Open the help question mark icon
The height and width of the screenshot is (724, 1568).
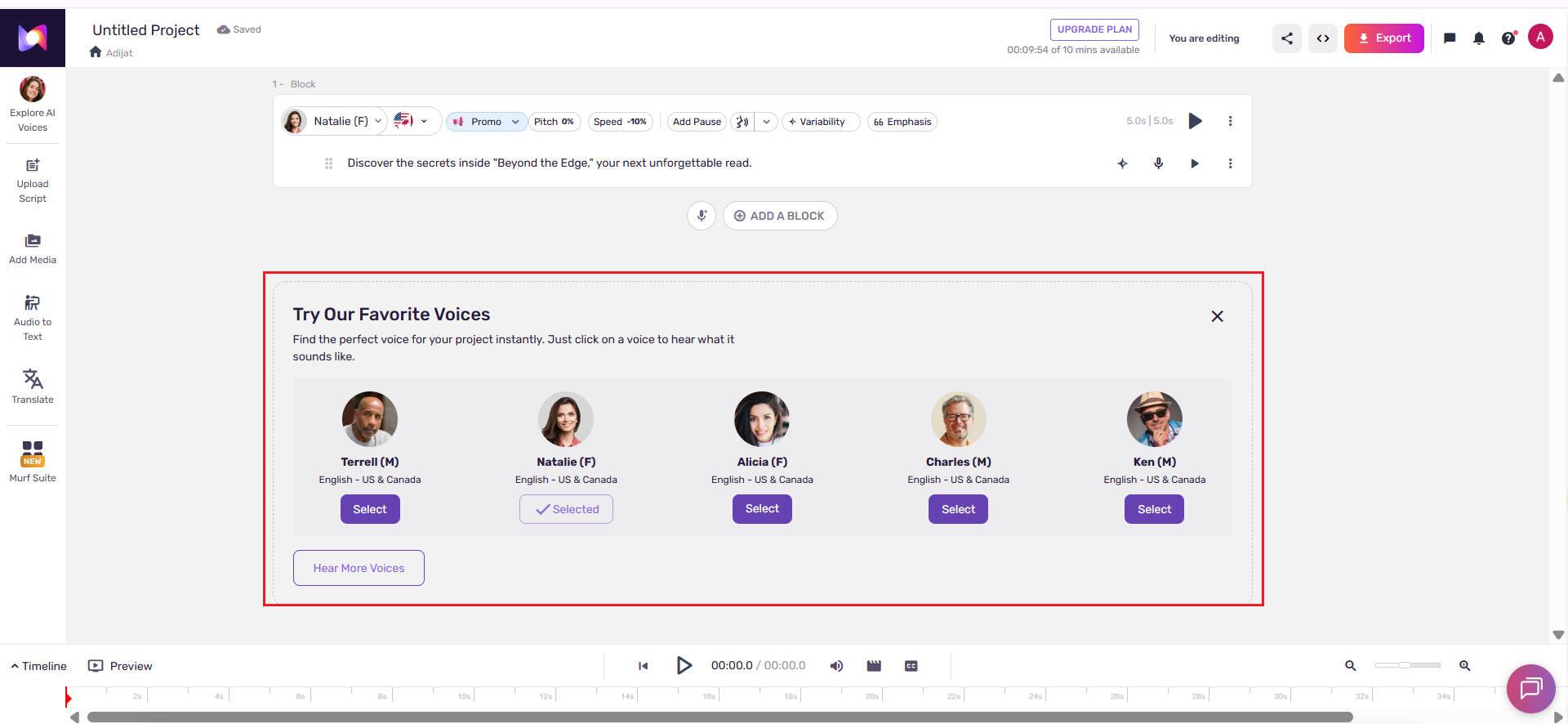[x=1508, y=38]
